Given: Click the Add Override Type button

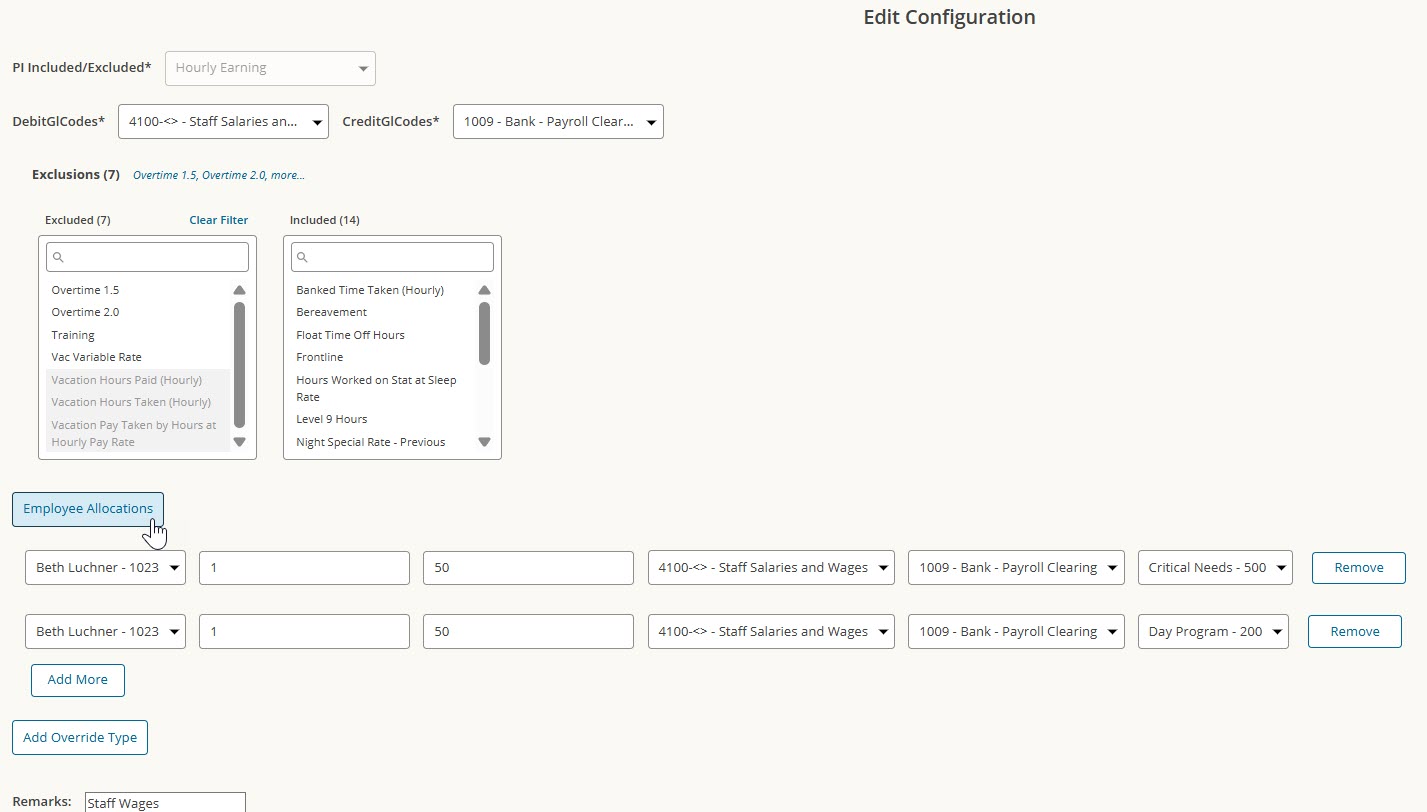Looking at the screenshot, I should tap(80, 738).
